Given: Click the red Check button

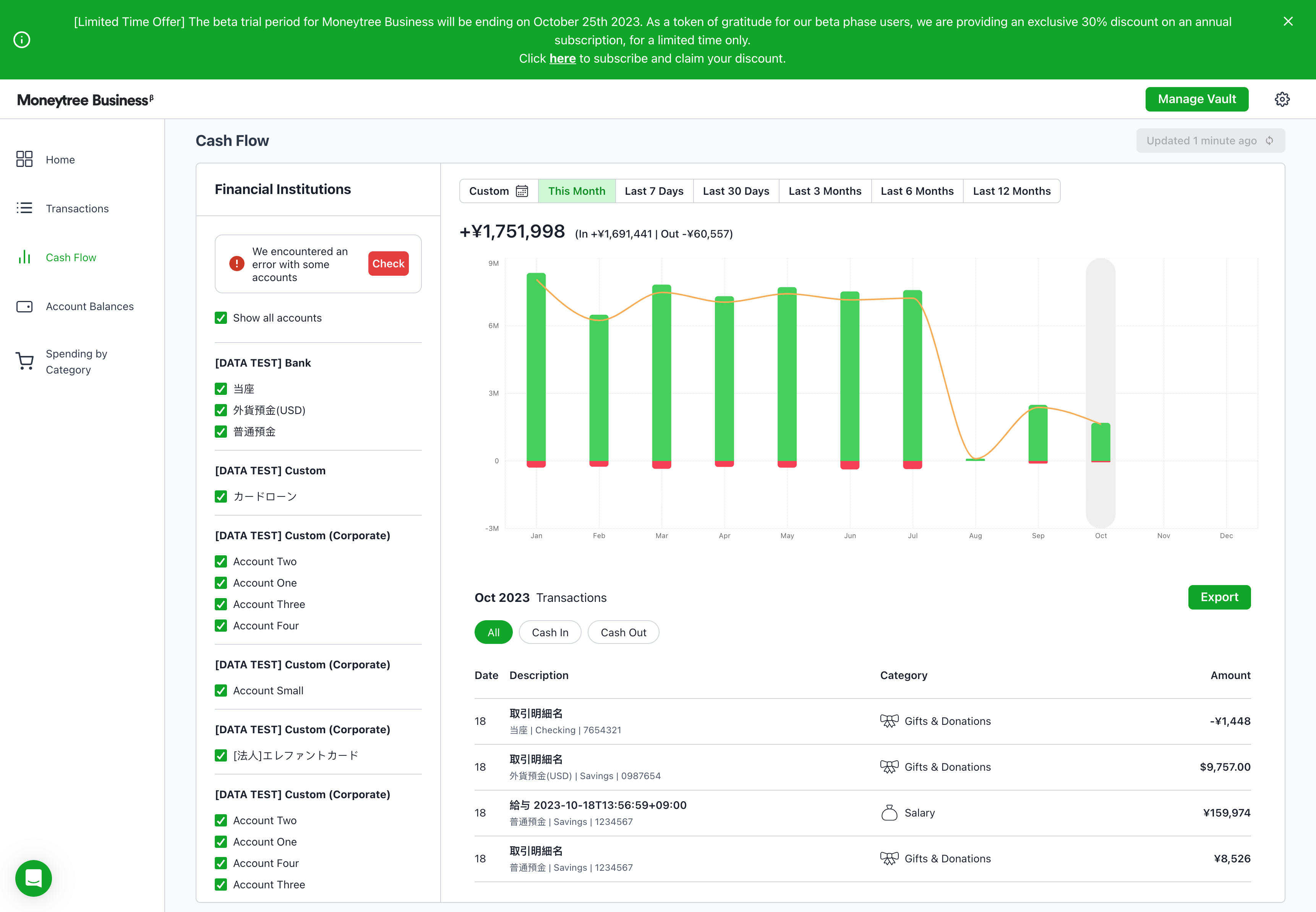Looking at the screenshot, I should 388,264.
